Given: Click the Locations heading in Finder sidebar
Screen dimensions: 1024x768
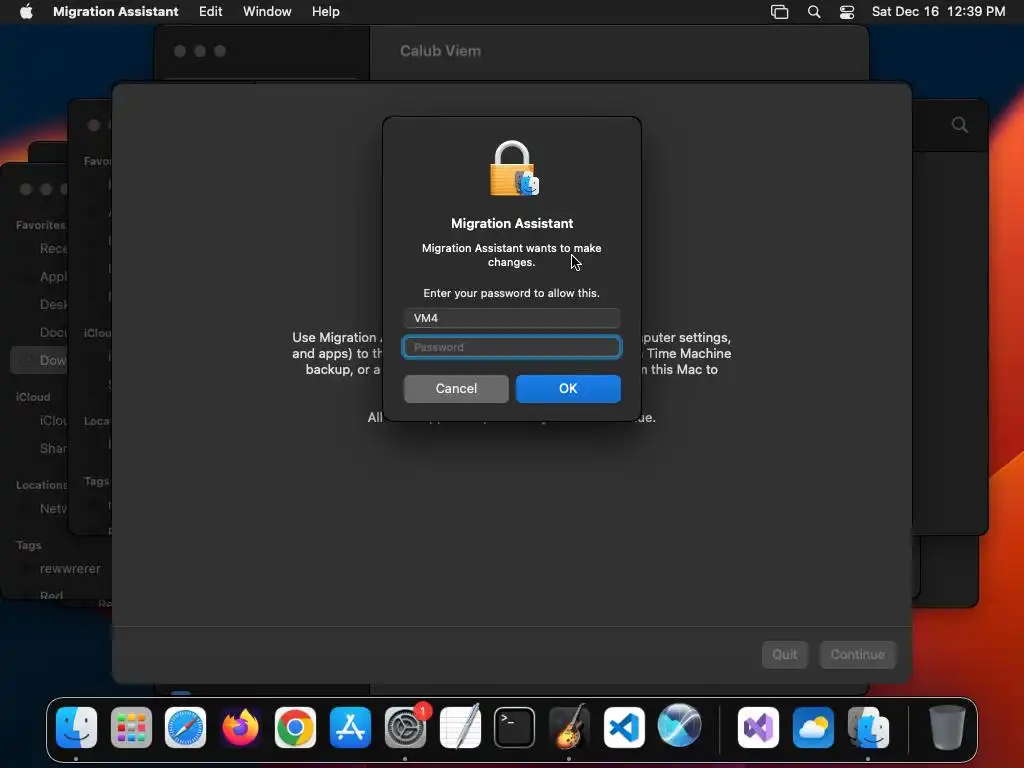Looking at the screenshot, I should click(41, 485).
